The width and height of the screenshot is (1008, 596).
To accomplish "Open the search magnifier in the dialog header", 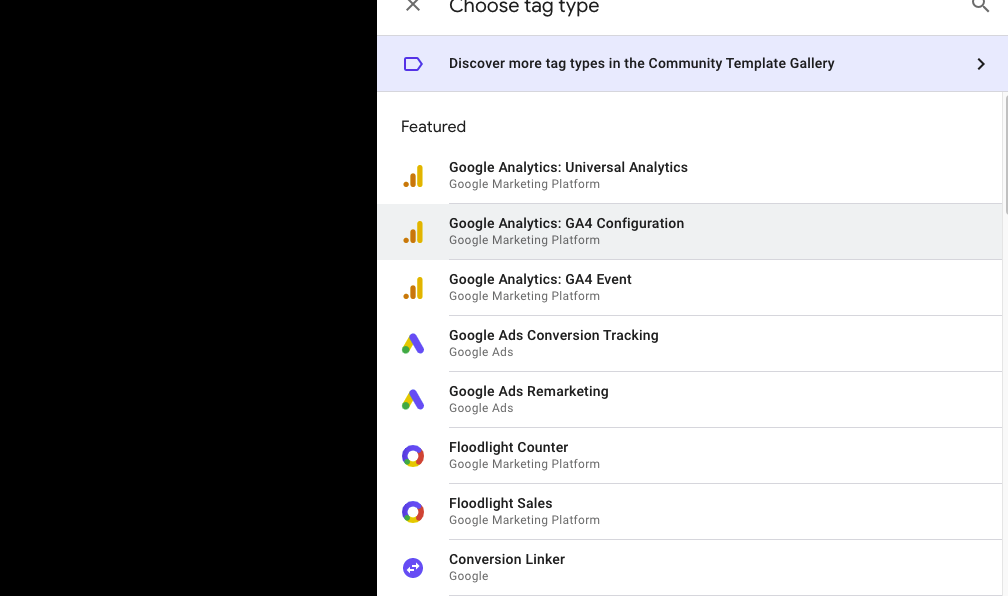I will click(x=980, y=6).
